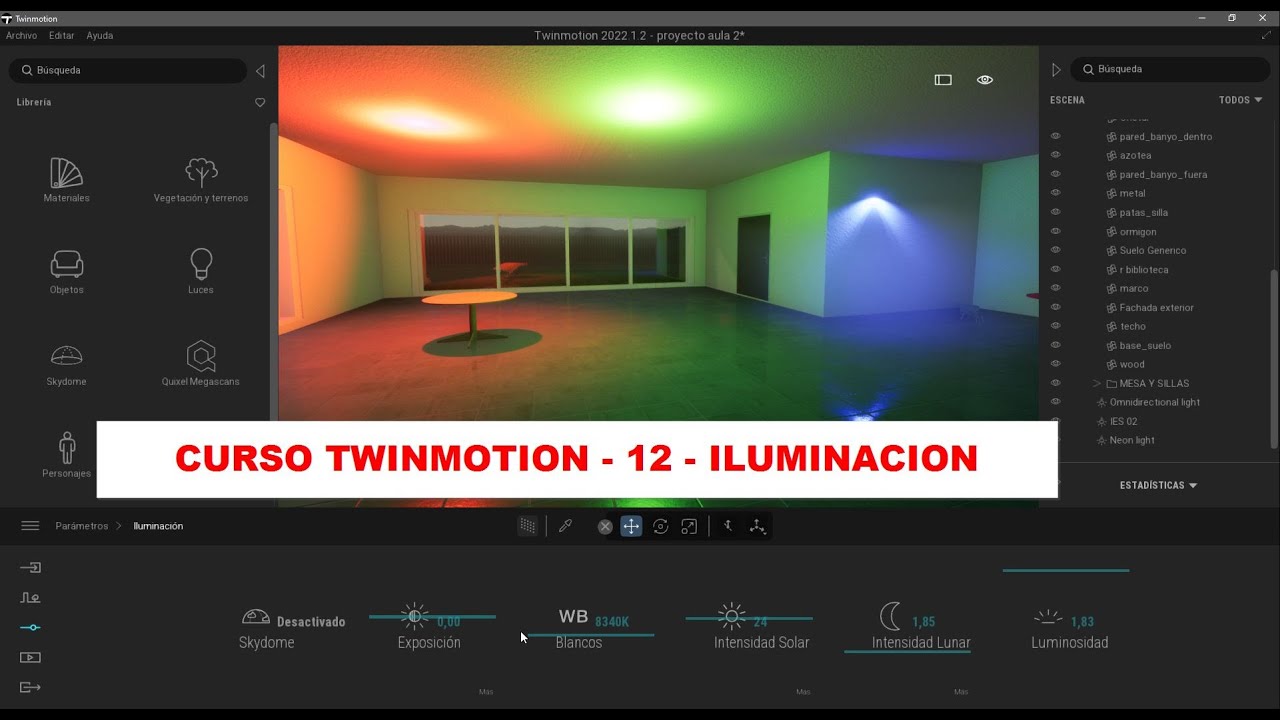Open the Context dock icon
The width and height of the screenshot is (1280, 720).
pos(30,597)
